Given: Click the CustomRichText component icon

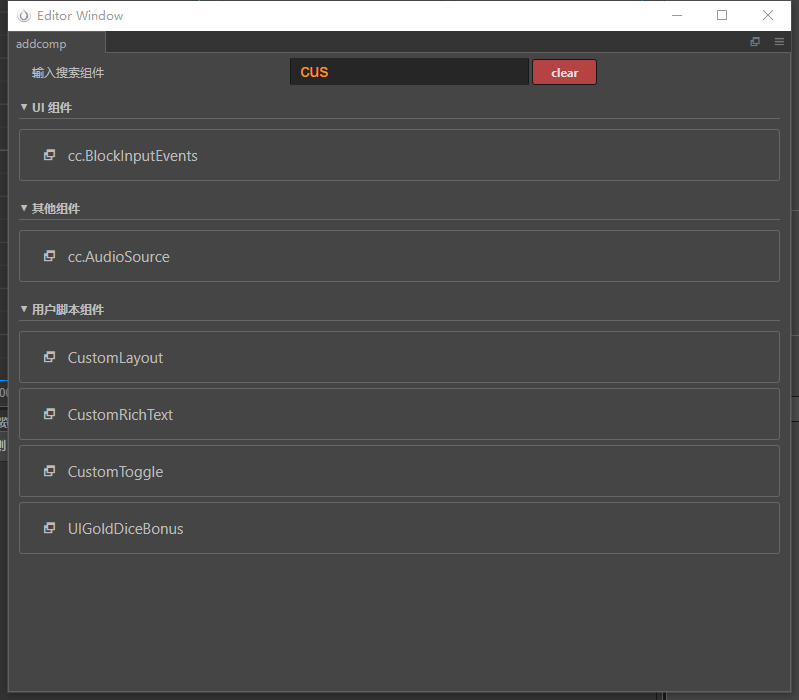Looking at the screenshot, I should (x=49, y=414).
